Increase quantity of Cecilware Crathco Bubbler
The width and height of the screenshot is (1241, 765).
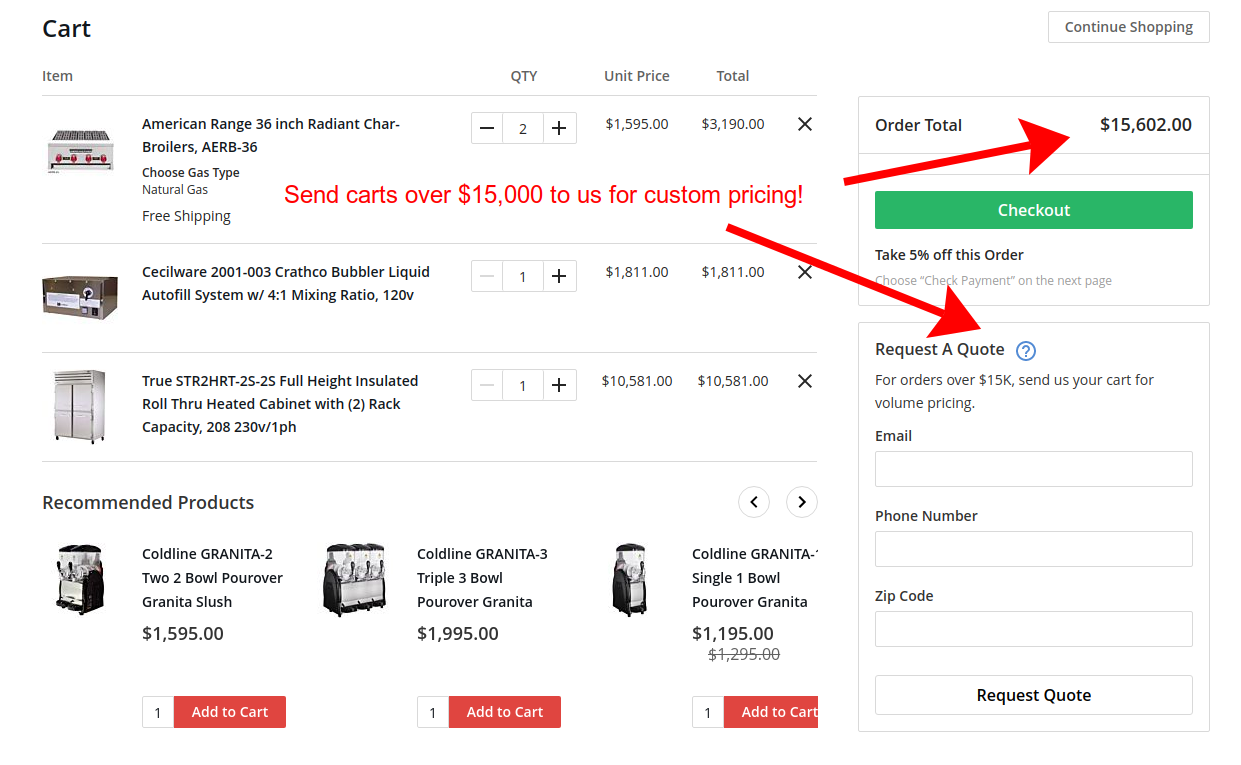coord(559,277)
